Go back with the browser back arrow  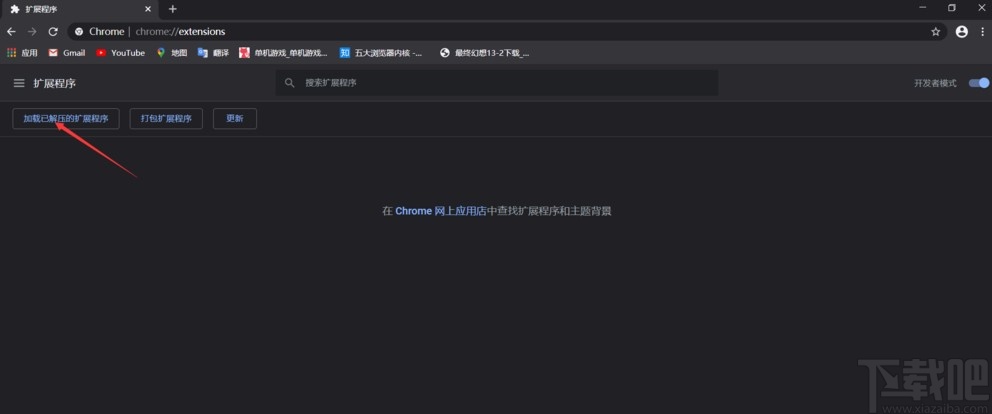11,32
